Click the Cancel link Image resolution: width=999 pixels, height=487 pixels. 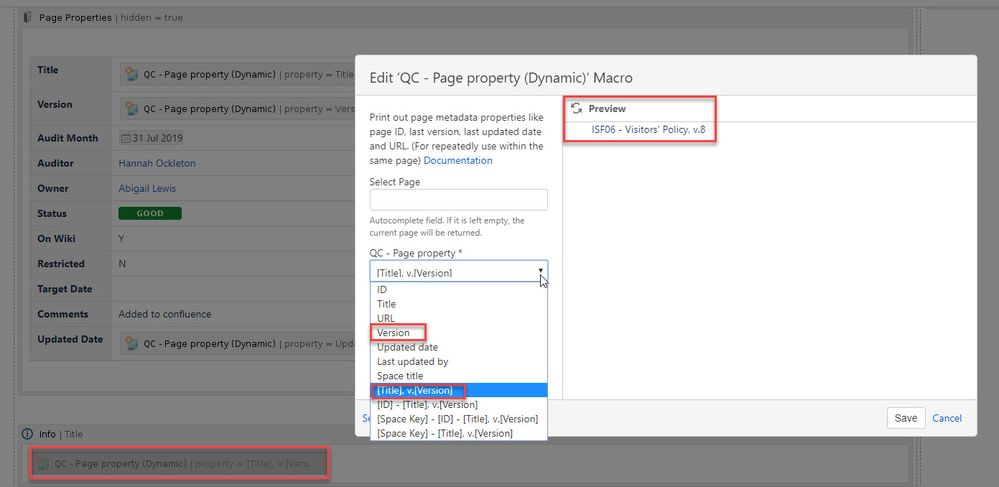pyautogui.click(x=947, y=418)
